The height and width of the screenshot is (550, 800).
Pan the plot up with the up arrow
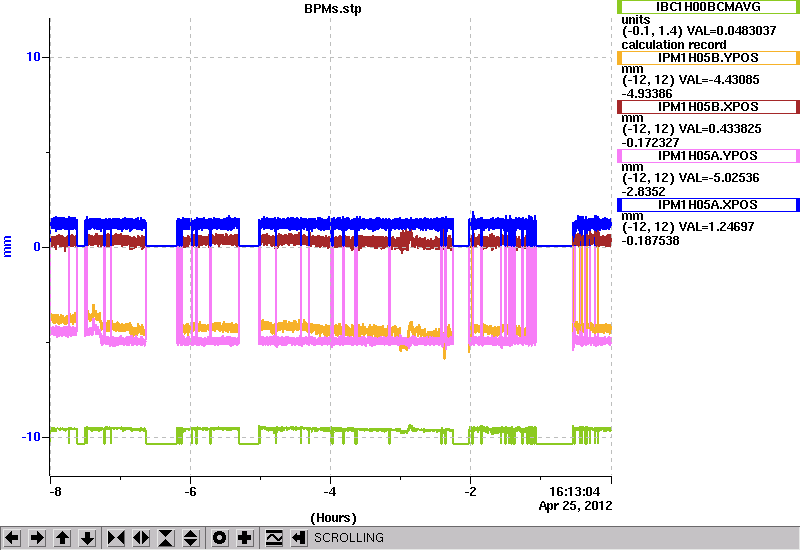pyautogui.click(x=62, y=538)
